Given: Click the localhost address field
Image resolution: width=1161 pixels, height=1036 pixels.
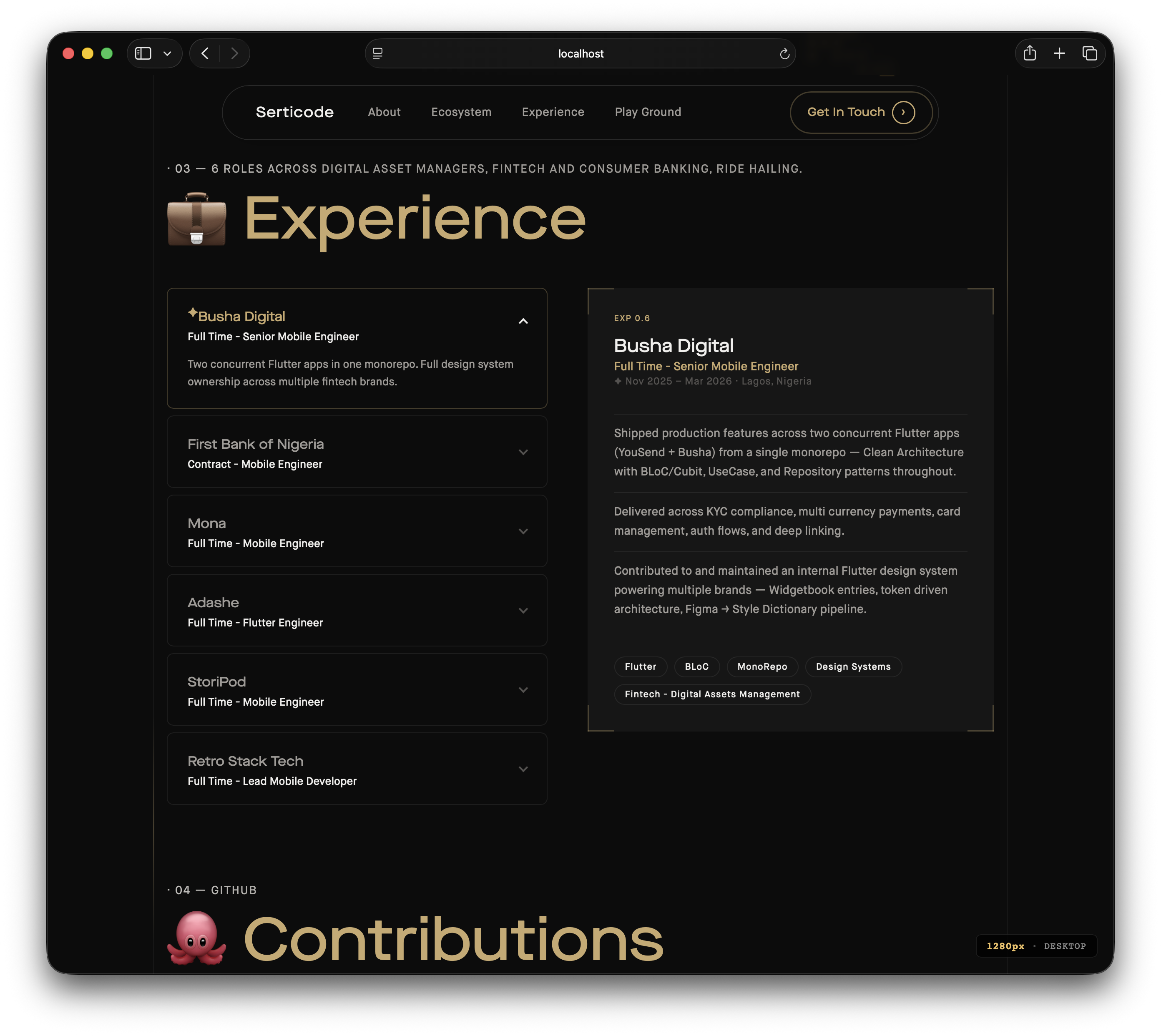Looking at the screenshot, I should (x=580, y=53).
